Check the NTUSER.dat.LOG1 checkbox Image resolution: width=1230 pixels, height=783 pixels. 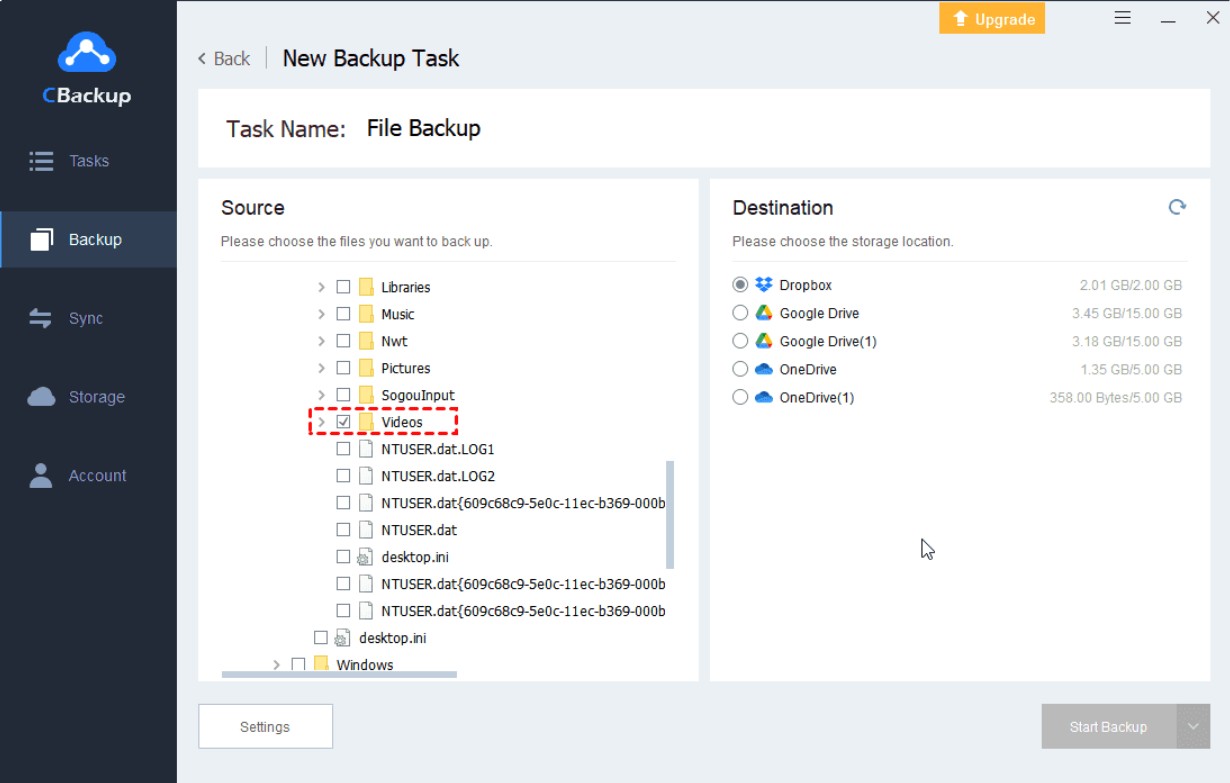point(343,449)
